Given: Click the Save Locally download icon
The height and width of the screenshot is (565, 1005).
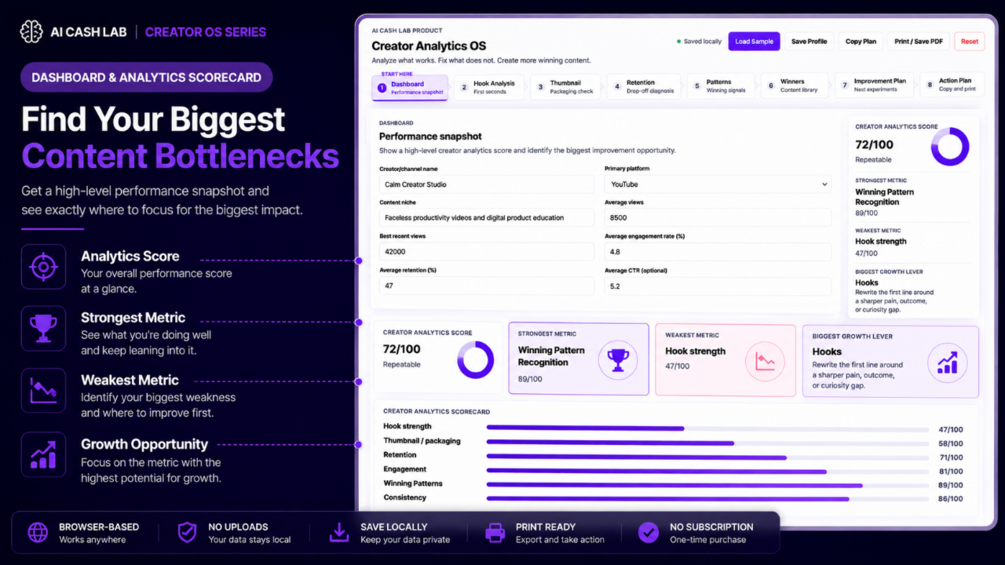Looking at the screenshot, I should [339, 532].
